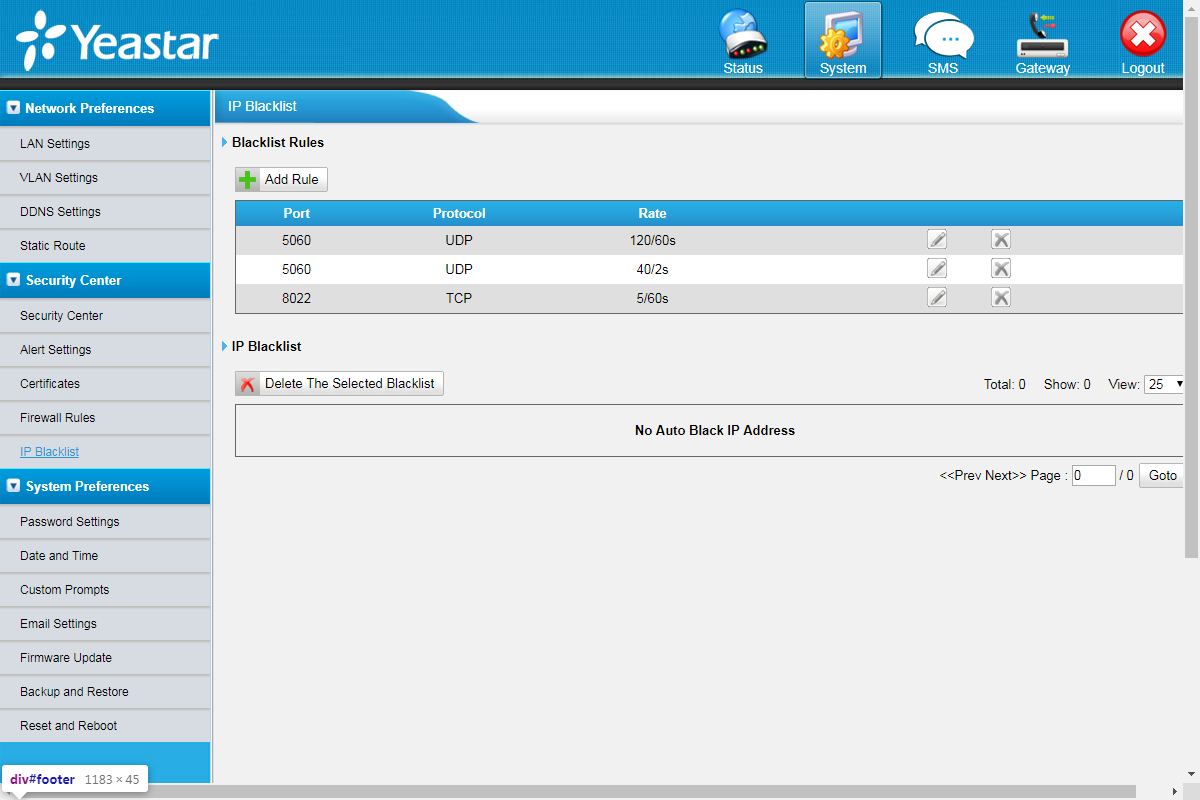Open the Status page icon
The width and height of the screenshot is (1200, 800).
[743, 40]
